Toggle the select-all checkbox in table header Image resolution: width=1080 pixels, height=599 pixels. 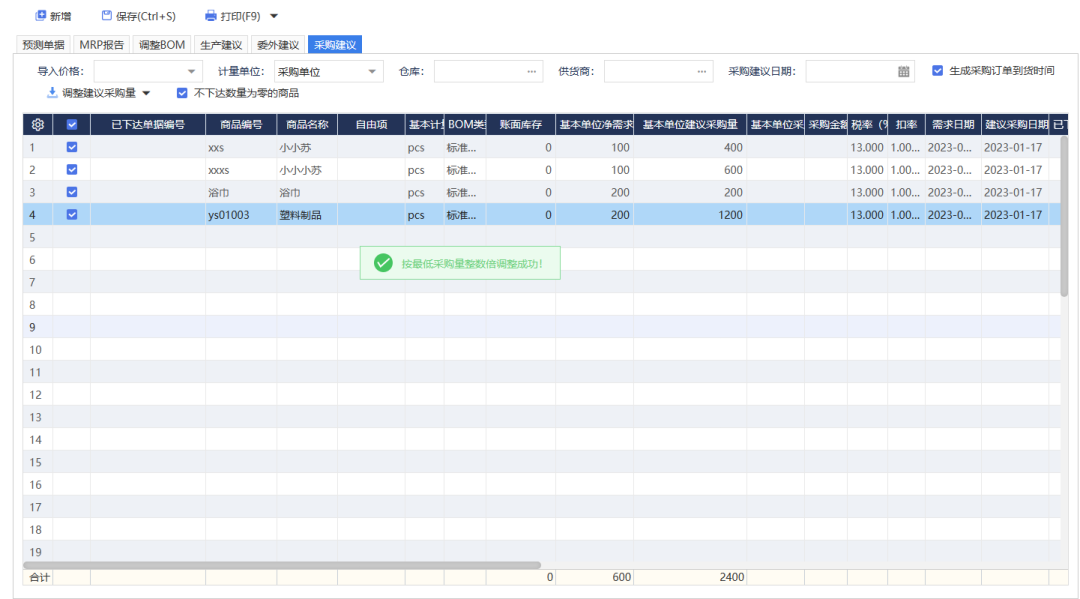click(x=71, y=125)
